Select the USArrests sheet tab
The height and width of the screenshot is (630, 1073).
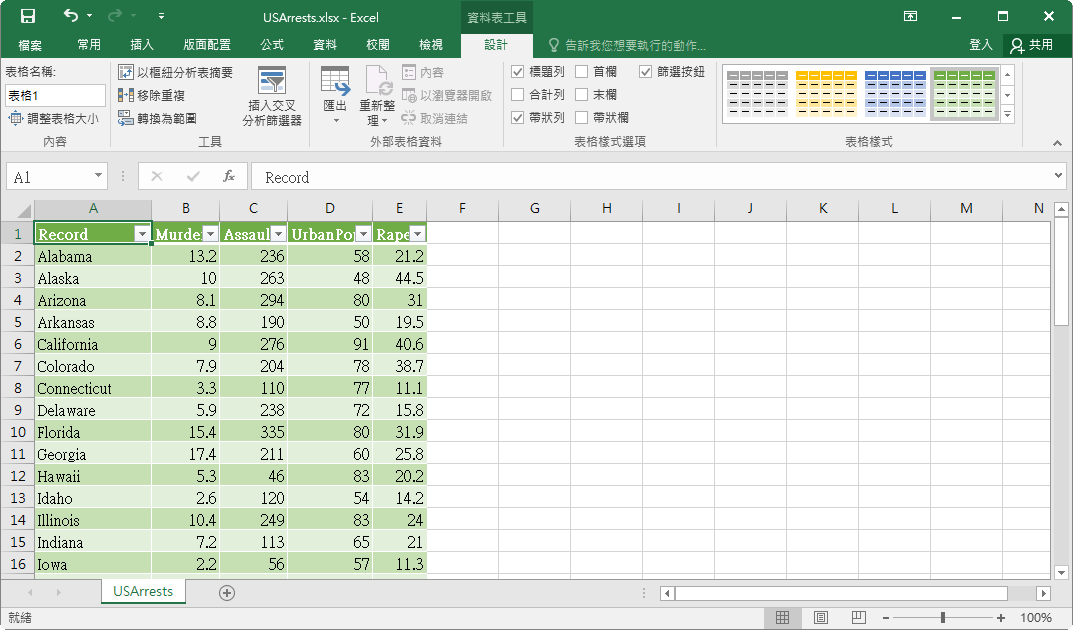[143, 591]
